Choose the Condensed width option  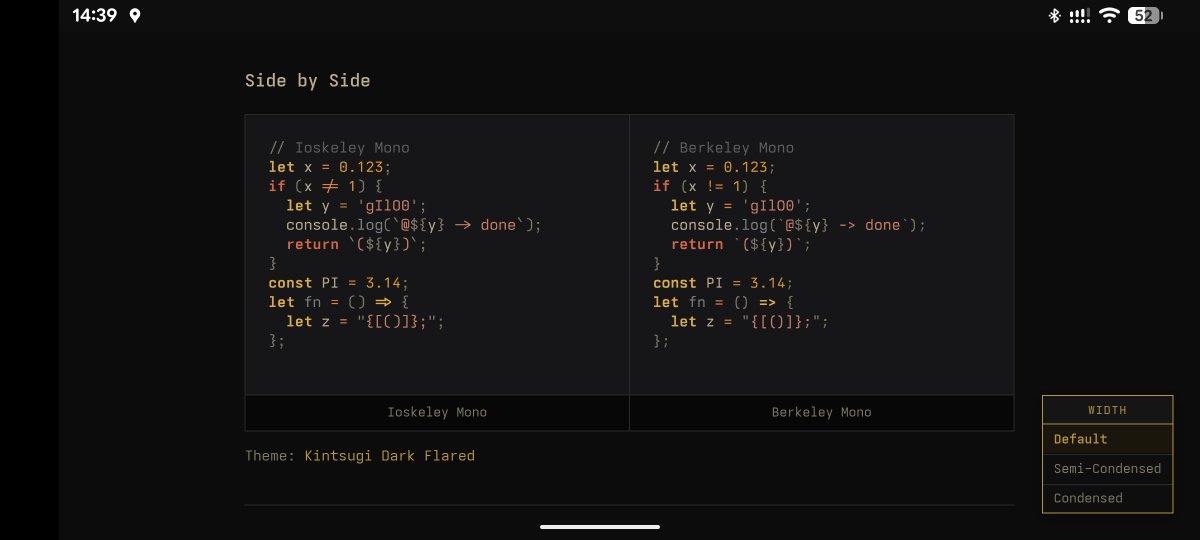1107,498
